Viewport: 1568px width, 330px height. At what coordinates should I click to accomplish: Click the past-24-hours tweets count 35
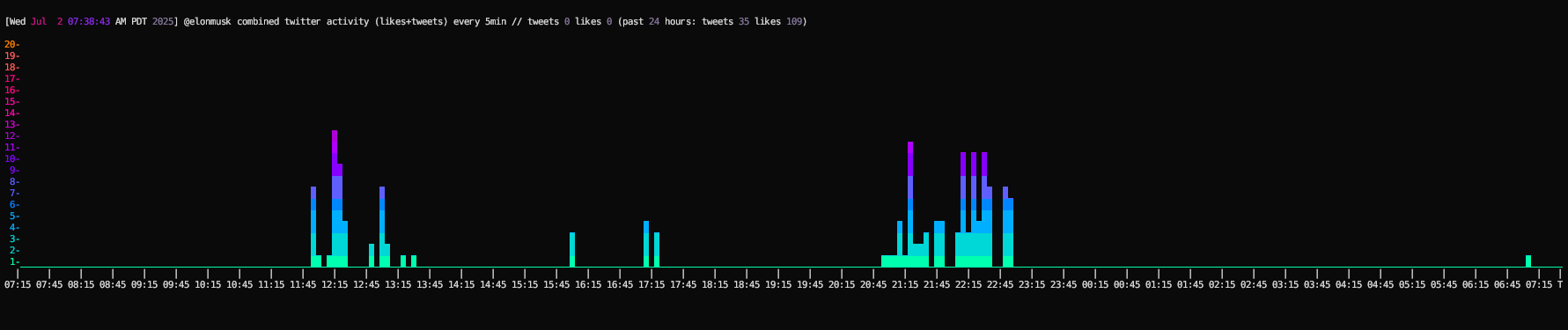(744, 22)
